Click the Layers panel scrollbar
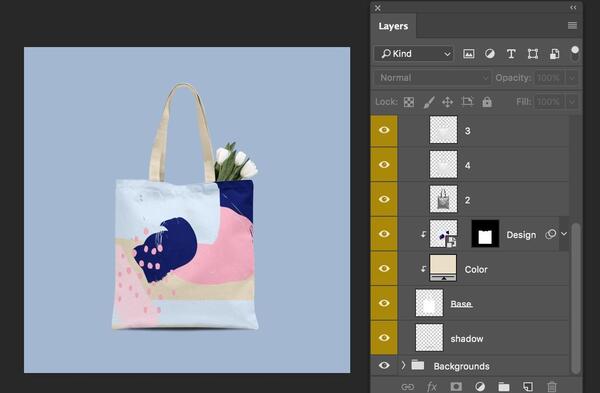The width and height of the screenshot is (600, 393). point(576,298)
